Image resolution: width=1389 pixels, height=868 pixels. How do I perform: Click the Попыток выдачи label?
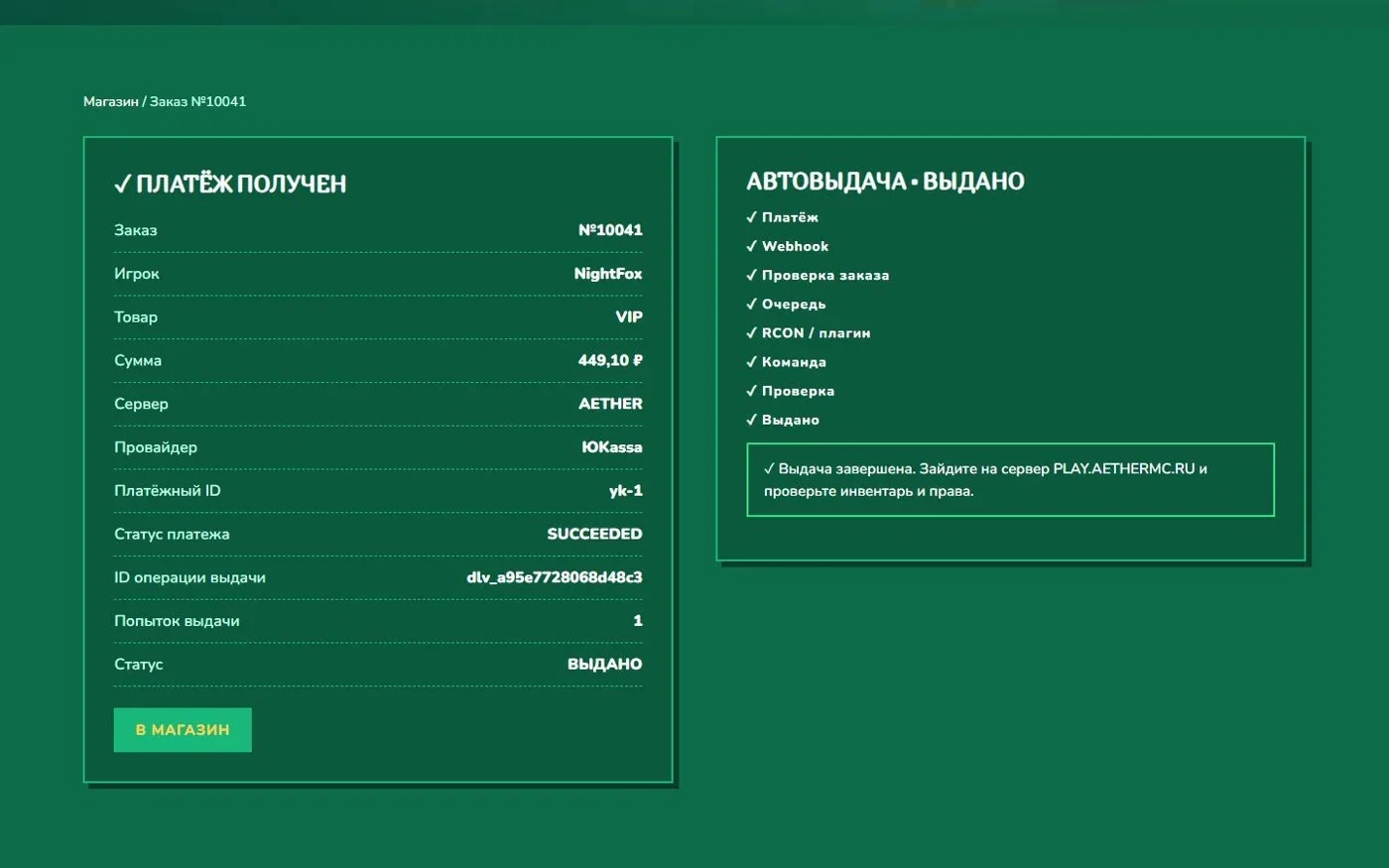tap(177, 621)
